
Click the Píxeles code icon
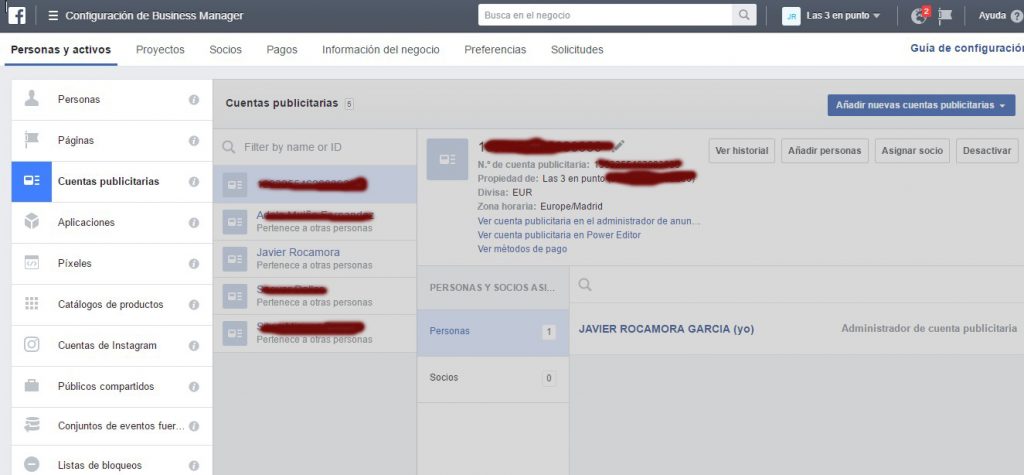tap(31, 263)
